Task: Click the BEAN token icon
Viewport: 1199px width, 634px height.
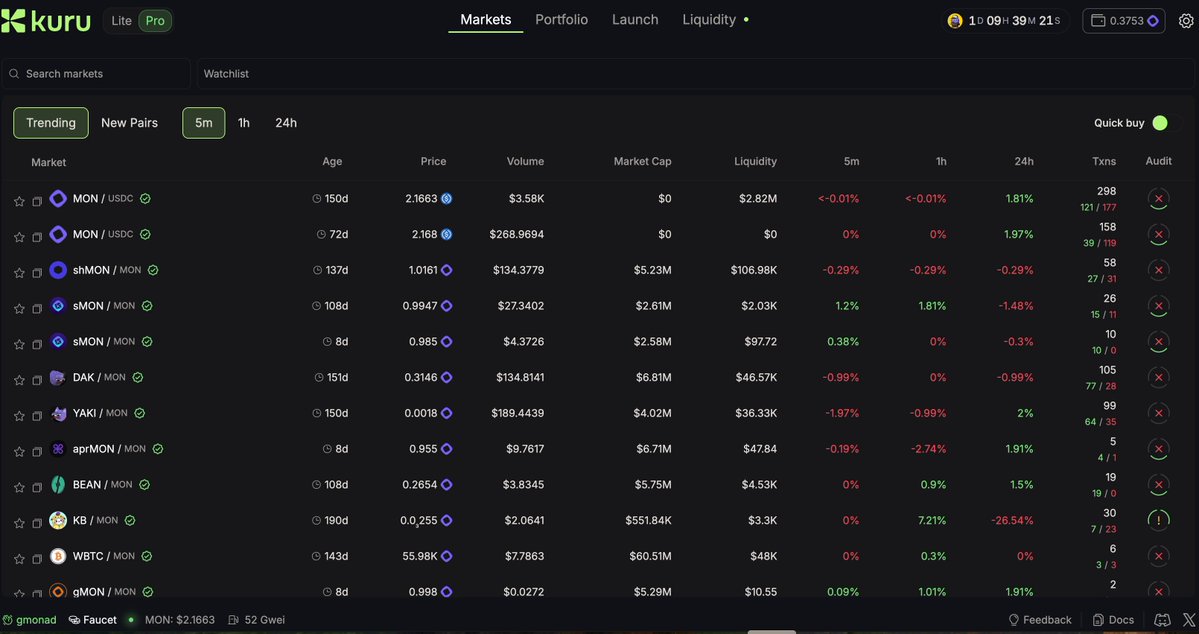Action: [x=58, y=484]
